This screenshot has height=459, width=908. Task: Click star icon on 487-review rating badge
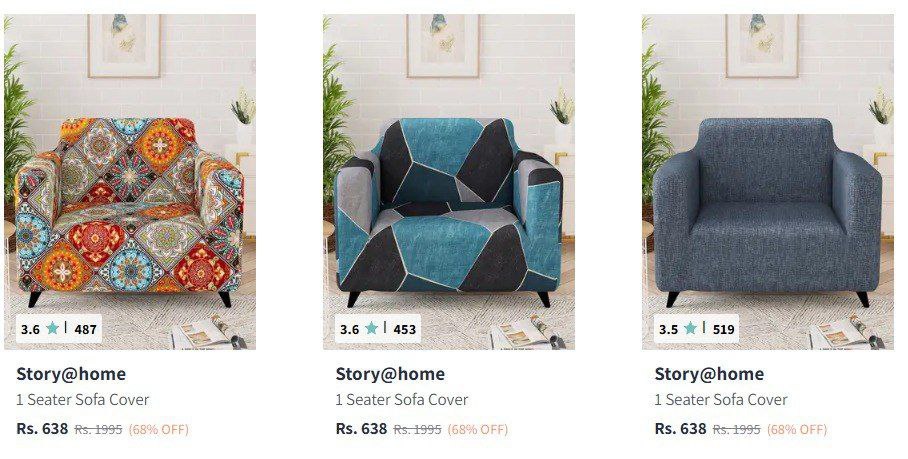[53, 328]
